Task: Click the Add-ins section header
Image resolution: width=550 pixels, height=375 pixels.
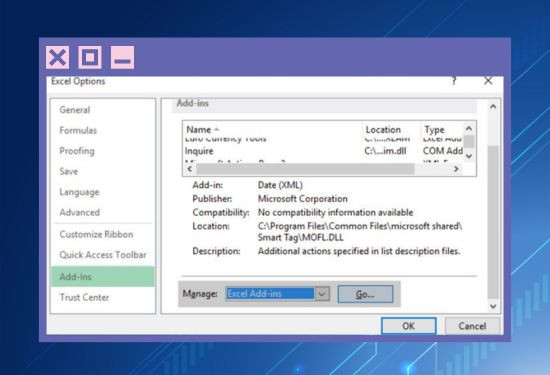Action: (193, 103)
